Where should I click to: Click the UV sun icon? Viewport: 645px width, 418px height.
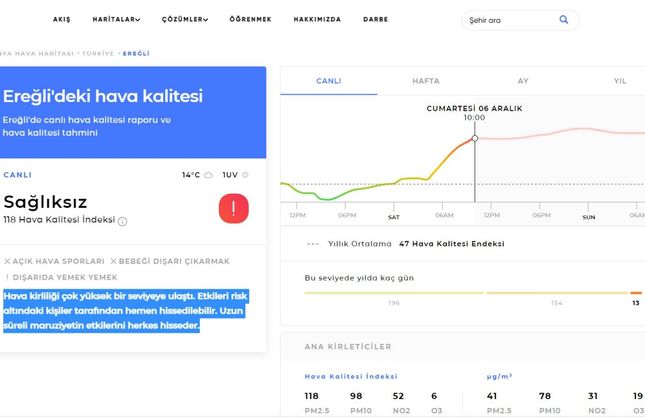245,175
